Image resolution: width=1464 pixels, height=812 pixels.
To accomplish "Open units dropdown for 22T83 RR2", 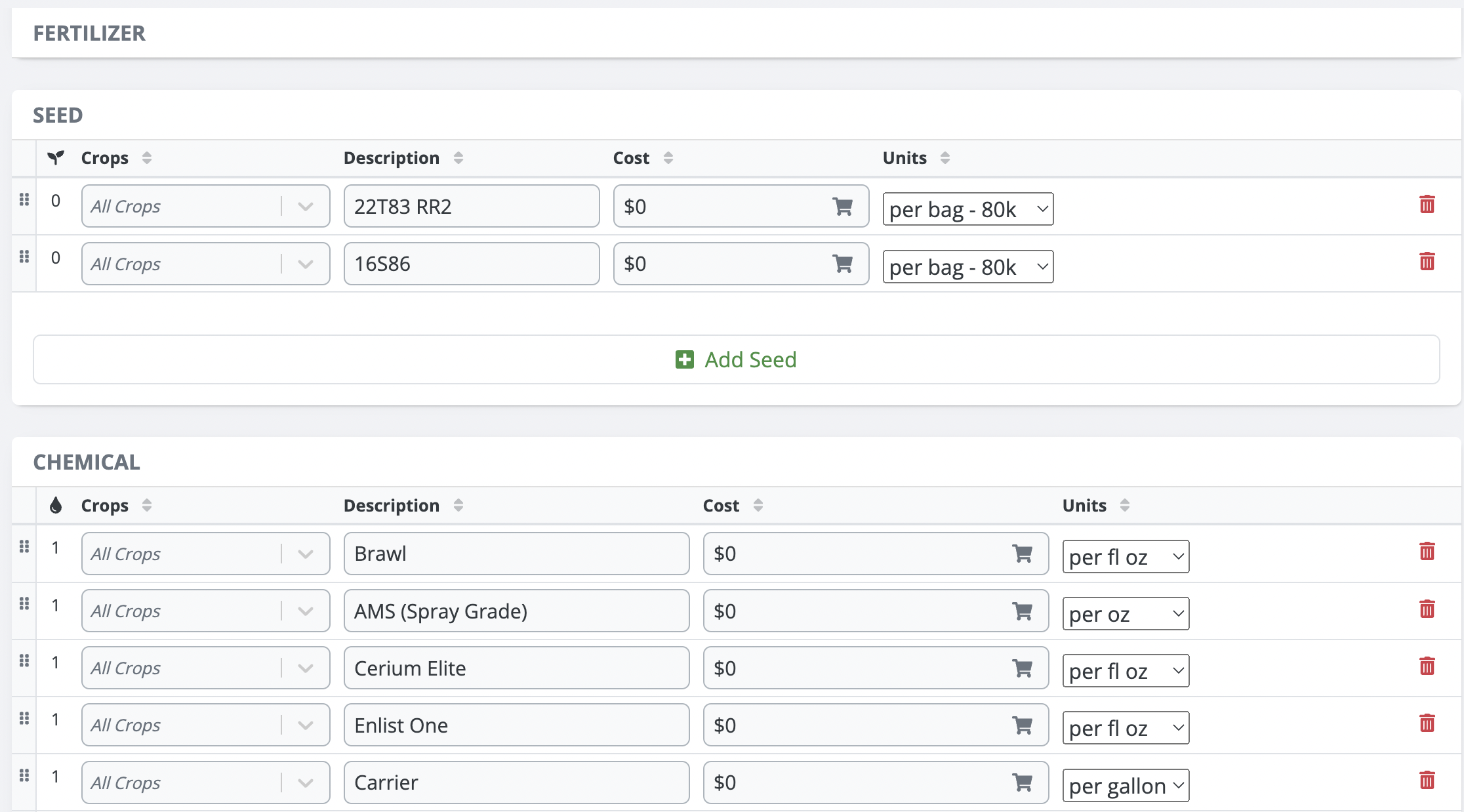I will (967, 209).
